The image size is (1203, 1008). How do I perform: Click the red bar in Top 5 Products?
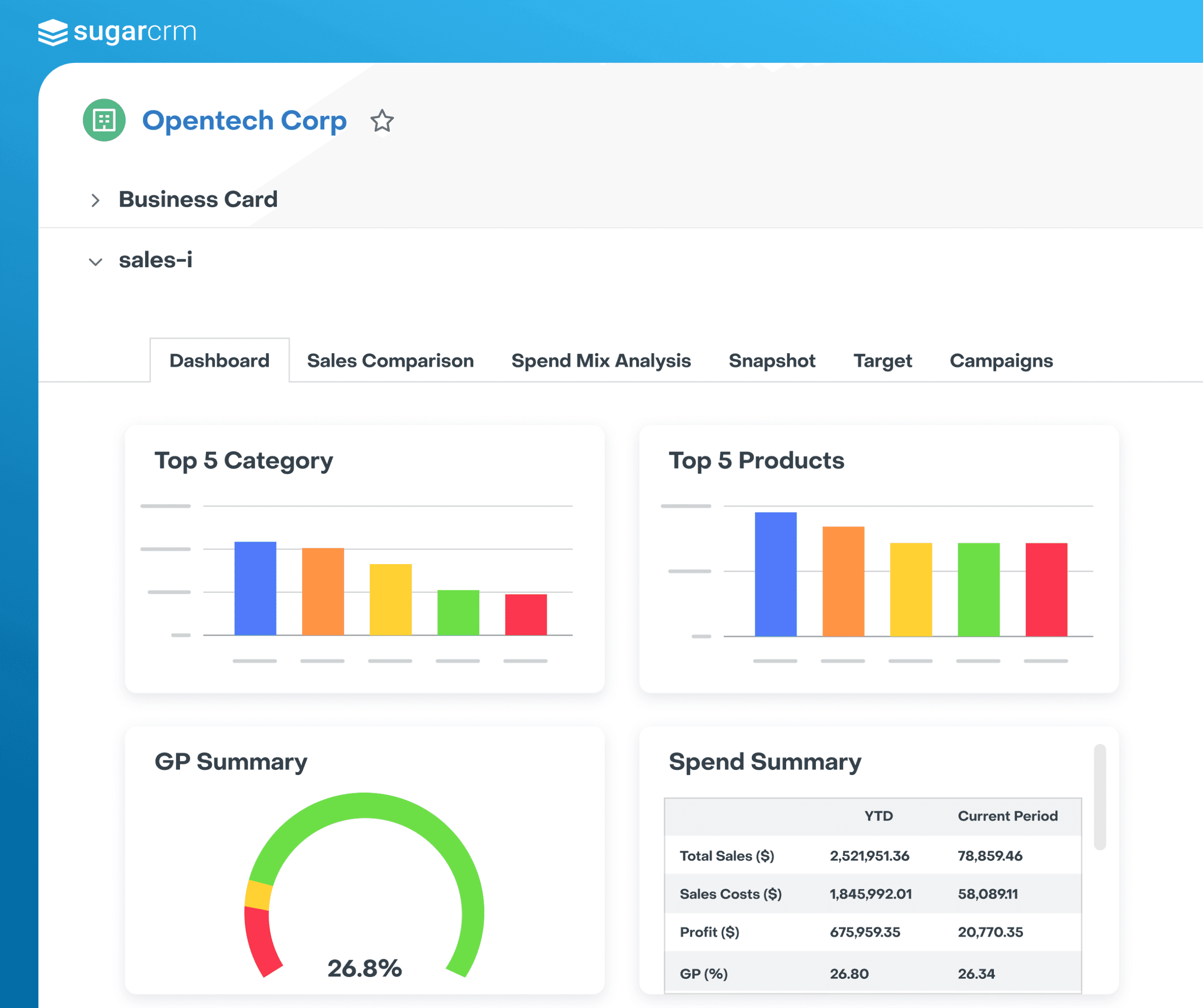(x=1046, y=589)
